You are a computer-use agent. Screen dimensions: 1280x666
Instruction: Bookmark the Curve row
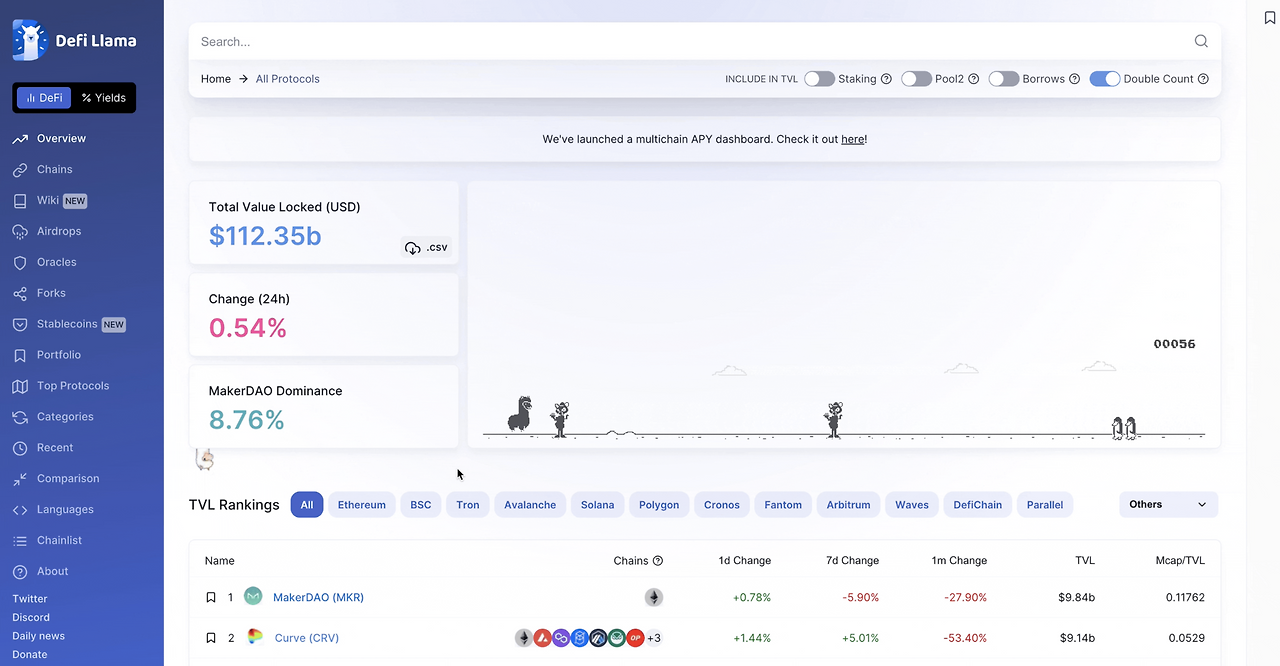[211, 638]
